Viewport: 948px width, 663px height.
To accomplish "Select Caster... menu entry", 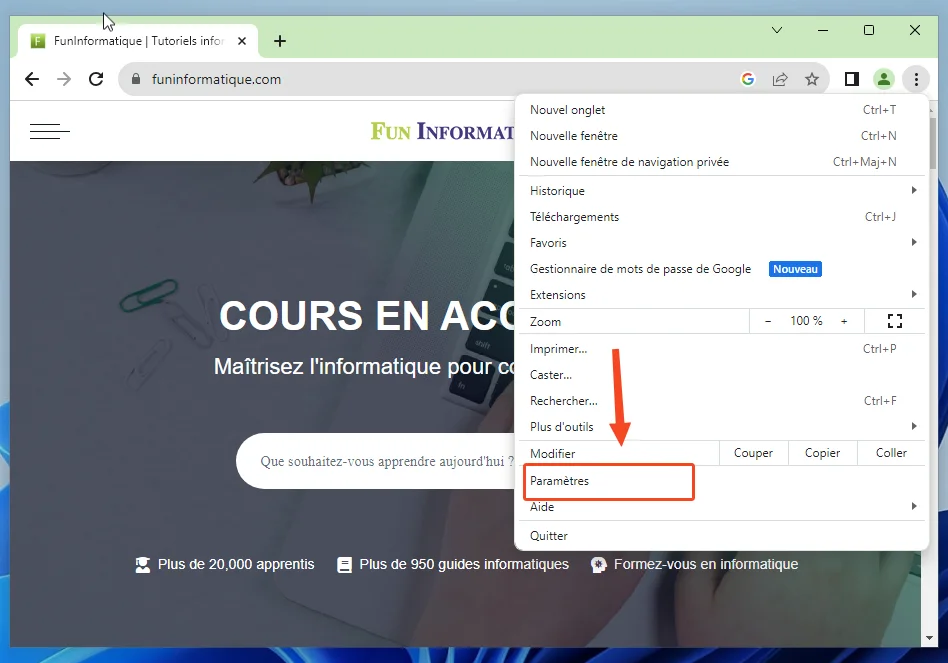I will pyautogui.click(x=720, y=375).
